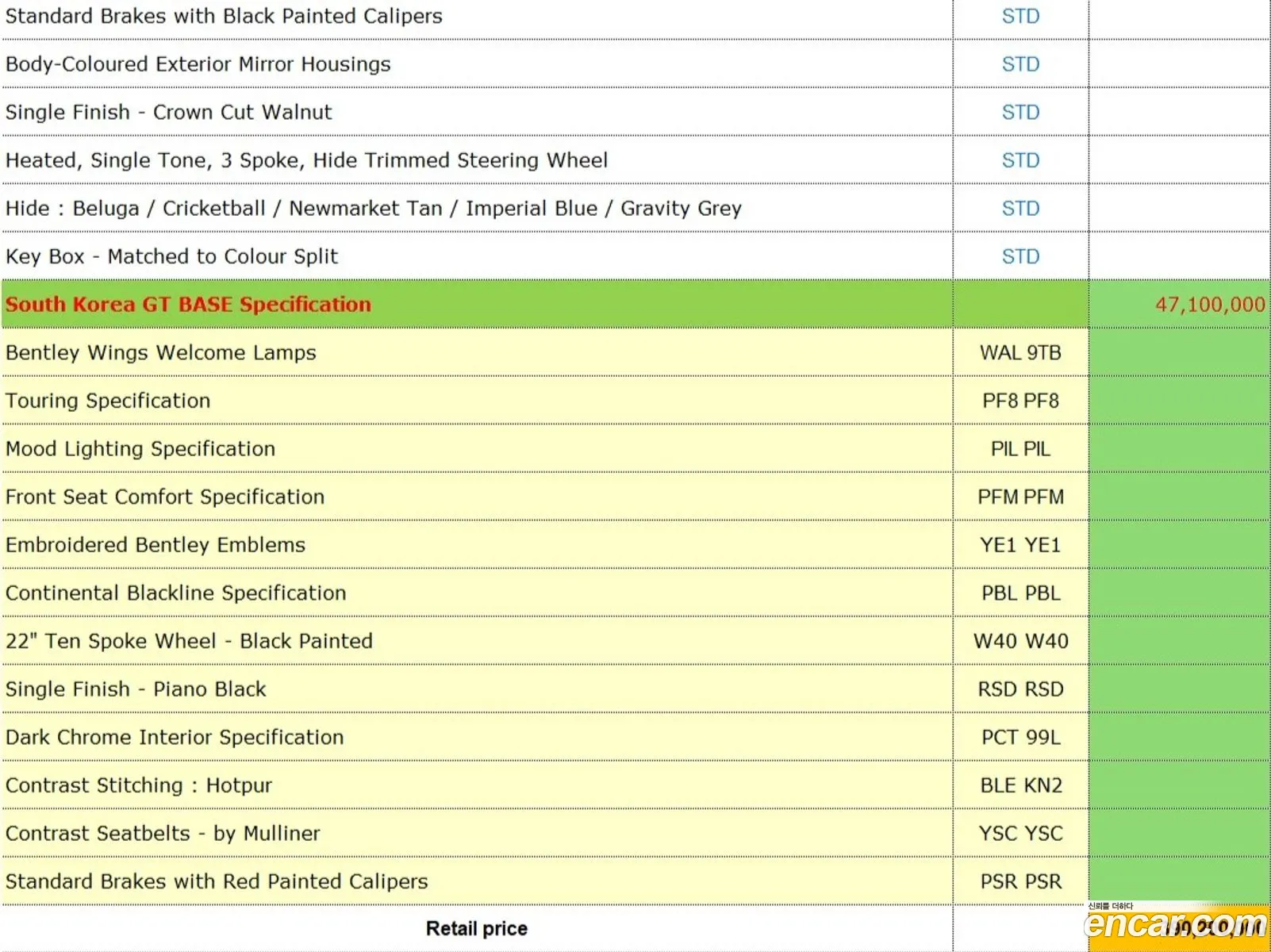Screen dimensions: 1271x952
Task: Click the 'PFM PFM' option code
Action: click(x=1020, y=497)
